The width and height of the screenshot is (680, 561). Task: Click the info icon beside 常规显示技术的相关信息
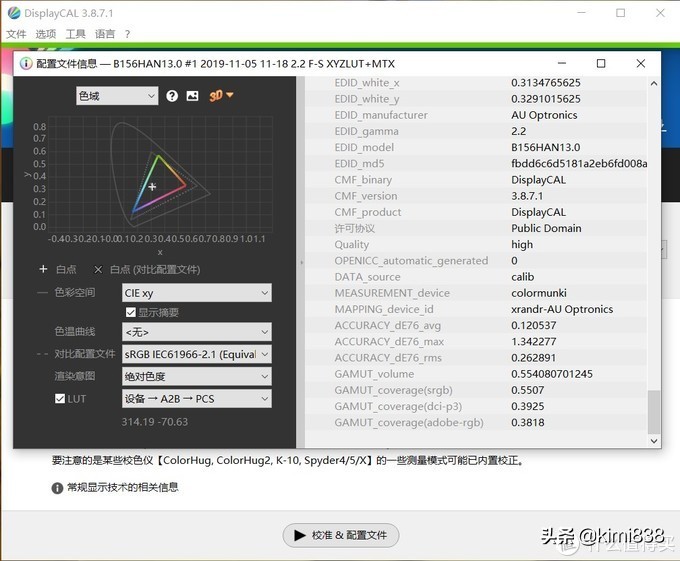click(x=57, y=488)
